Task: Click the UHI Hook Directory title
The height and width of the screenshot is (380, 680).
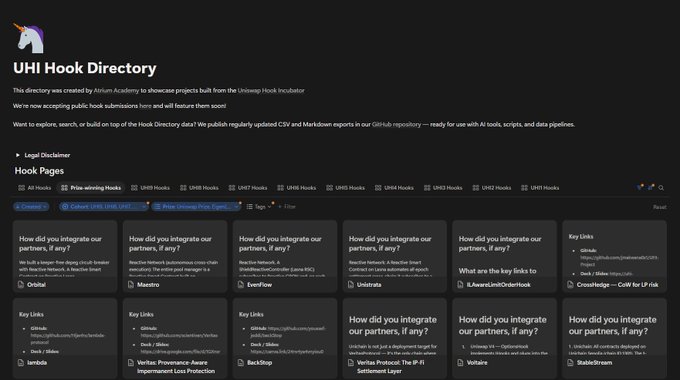Action: click(x=85, y=68)
